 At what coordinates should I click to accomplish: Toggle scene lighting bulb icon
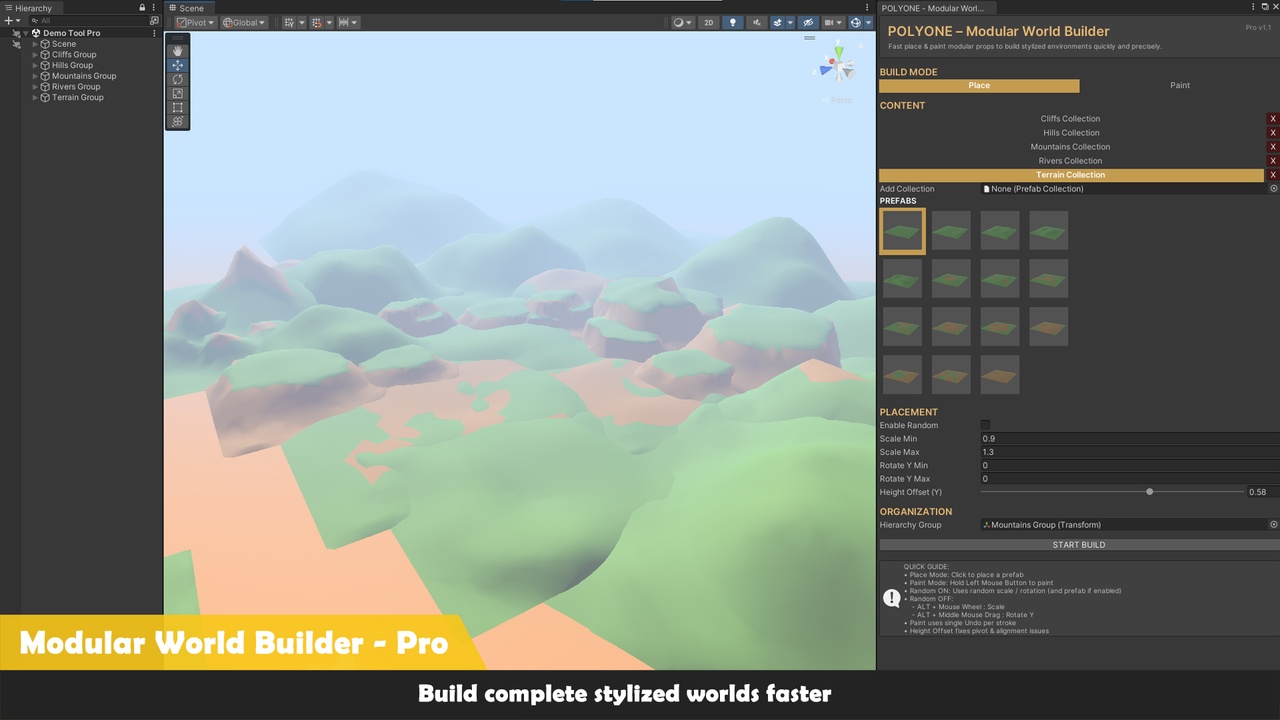click(x=733, y=22)
